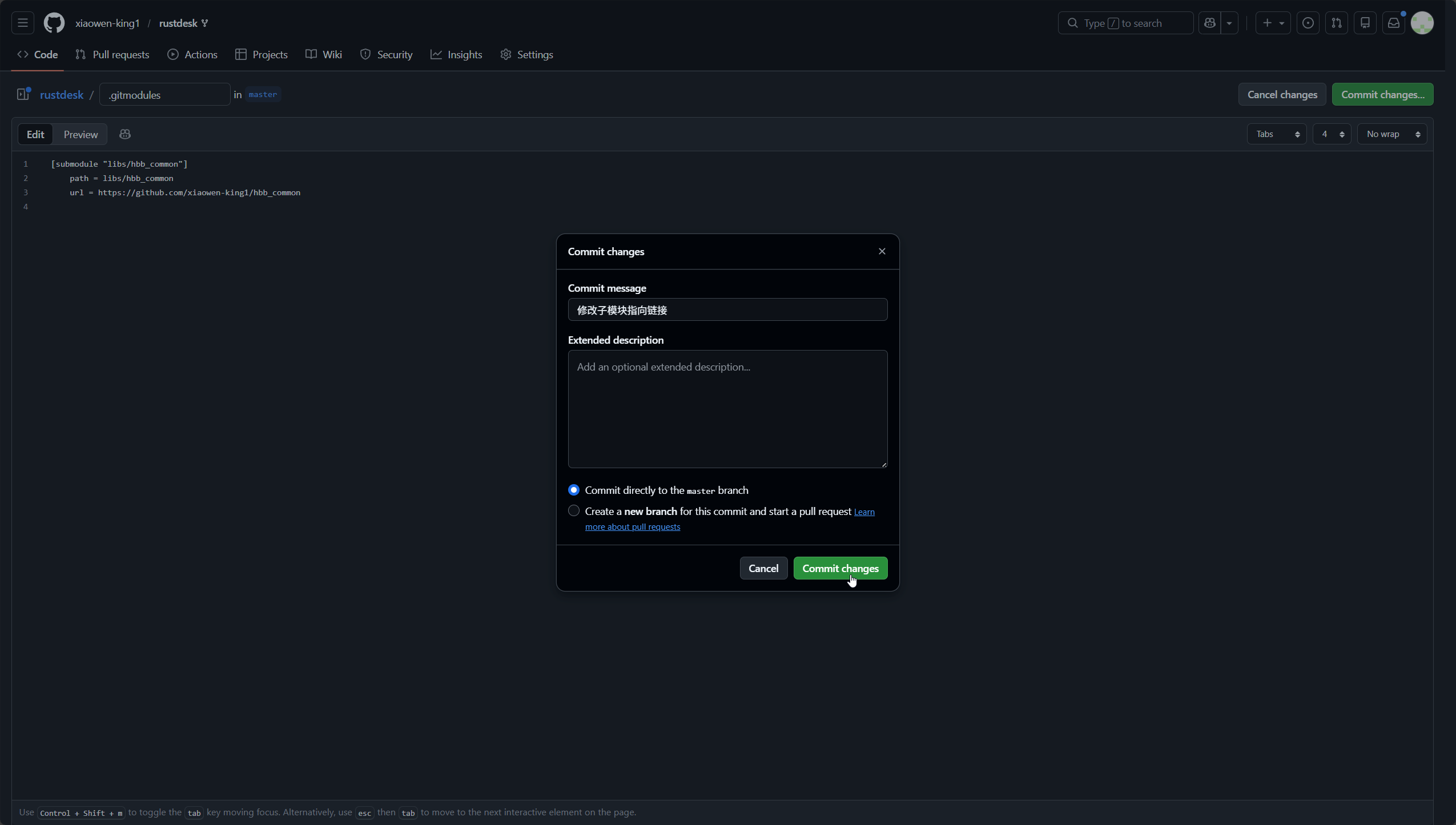Open the Actions repository tab
The height and width of the screenshot is (825, 1456).
point(192,55)
